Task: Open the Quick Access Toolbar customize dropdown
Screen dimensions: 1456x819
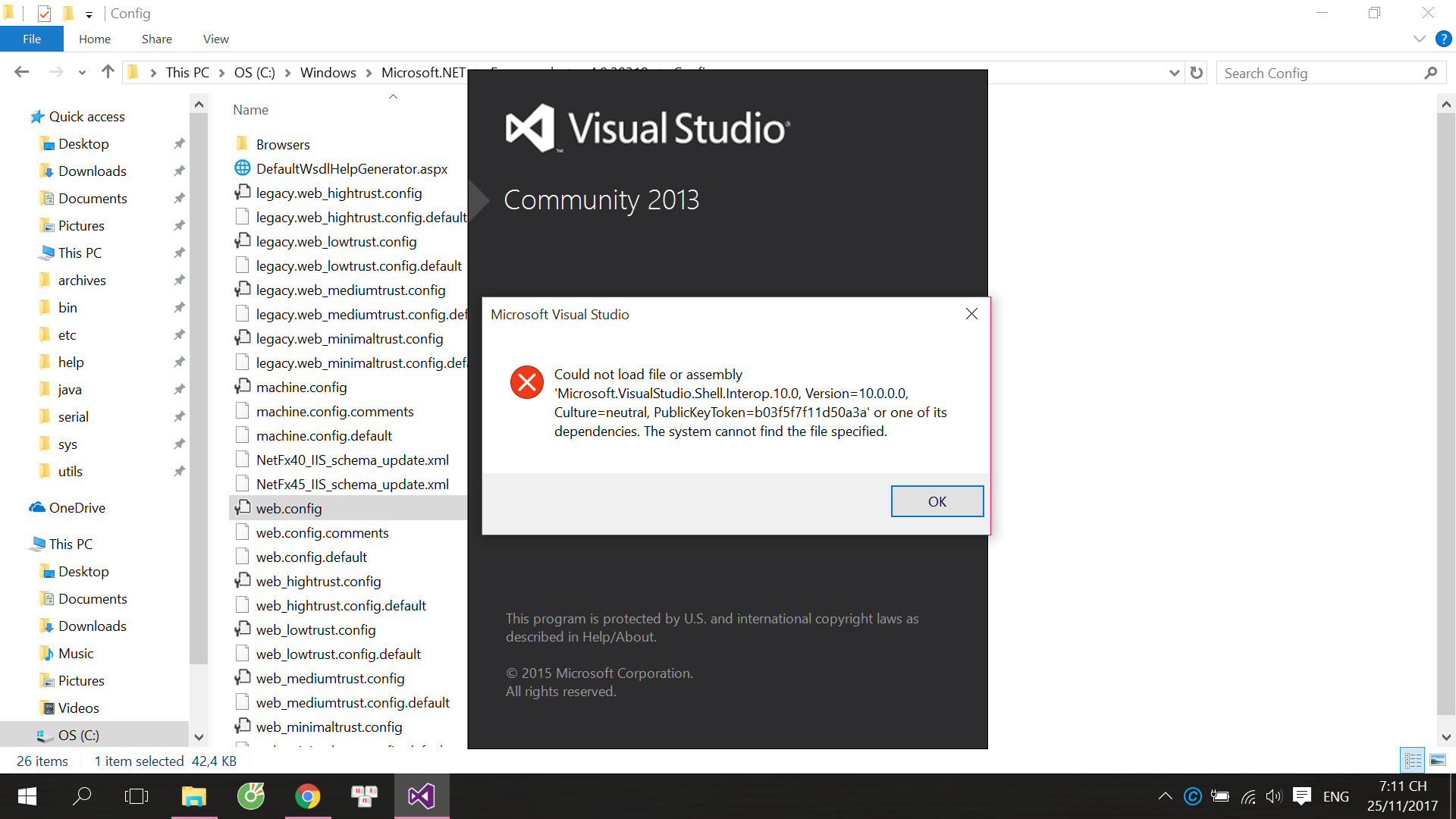Action: click(89, 14)
